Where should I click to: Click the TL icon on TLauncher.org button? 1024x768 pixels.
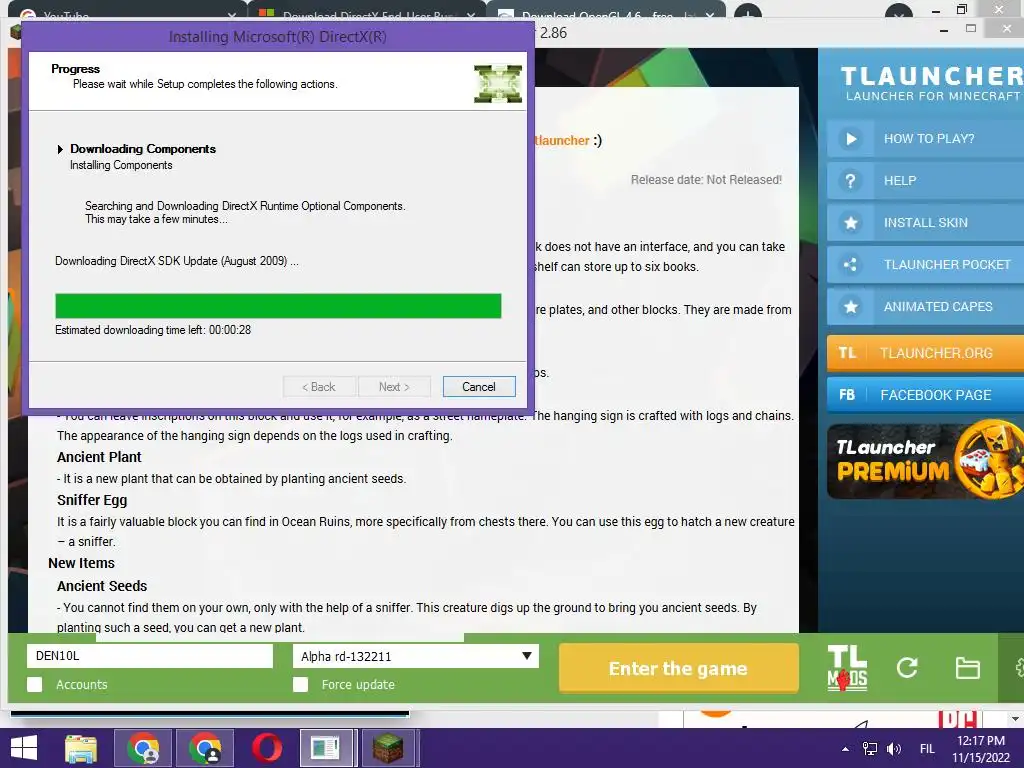847,353
